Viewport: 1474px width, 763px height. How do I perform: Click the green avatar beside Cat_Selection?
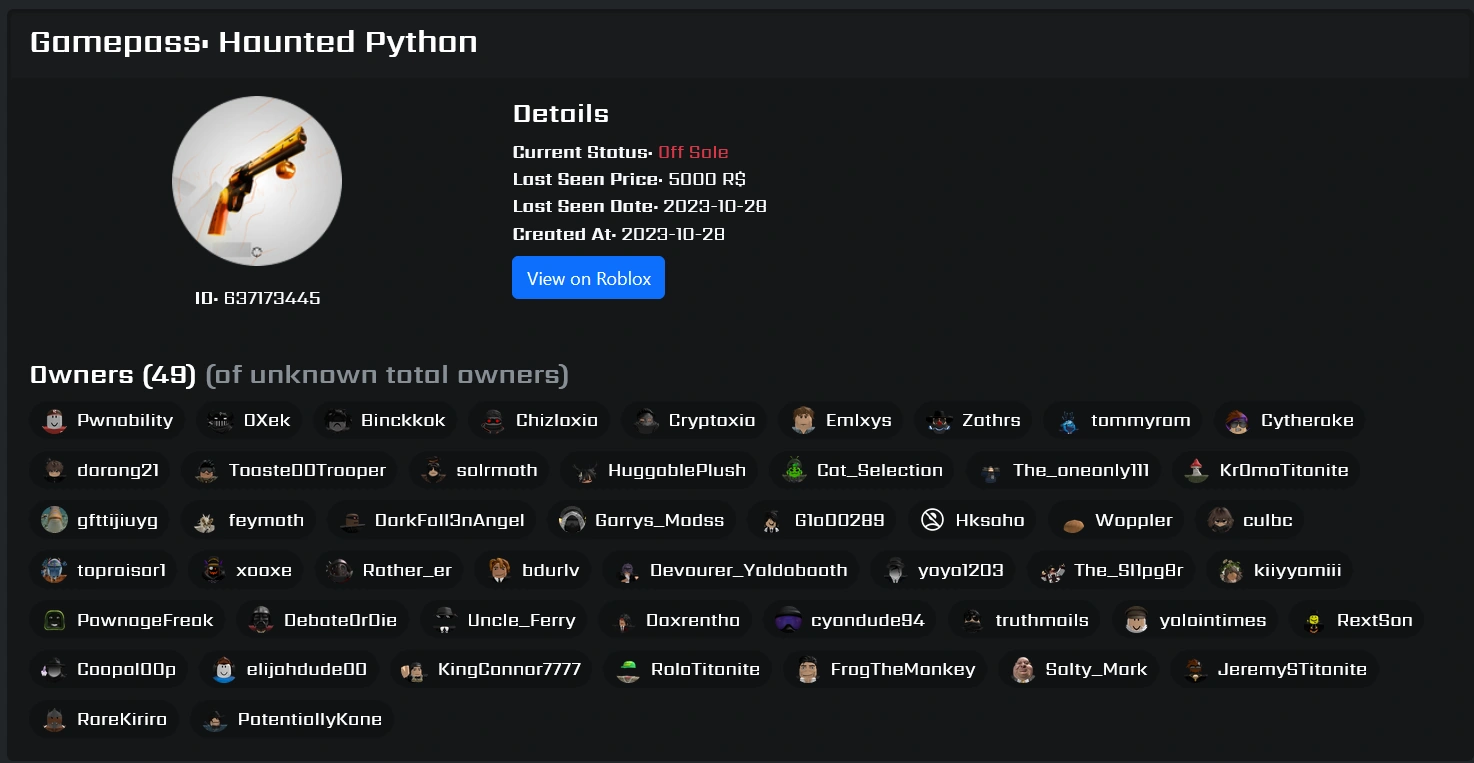click(x=794, y=471)
